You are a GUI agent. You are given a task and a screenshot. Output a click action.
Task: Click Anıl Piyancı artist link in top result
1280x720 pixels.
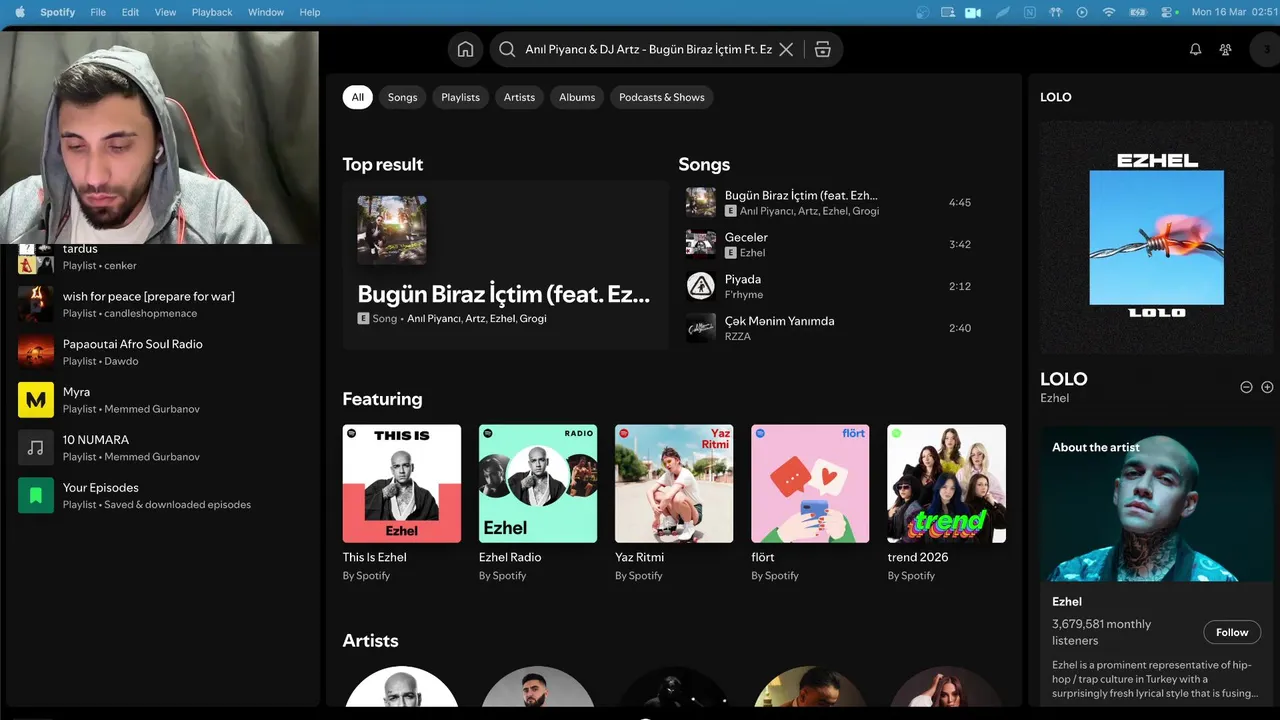[434, 318]
